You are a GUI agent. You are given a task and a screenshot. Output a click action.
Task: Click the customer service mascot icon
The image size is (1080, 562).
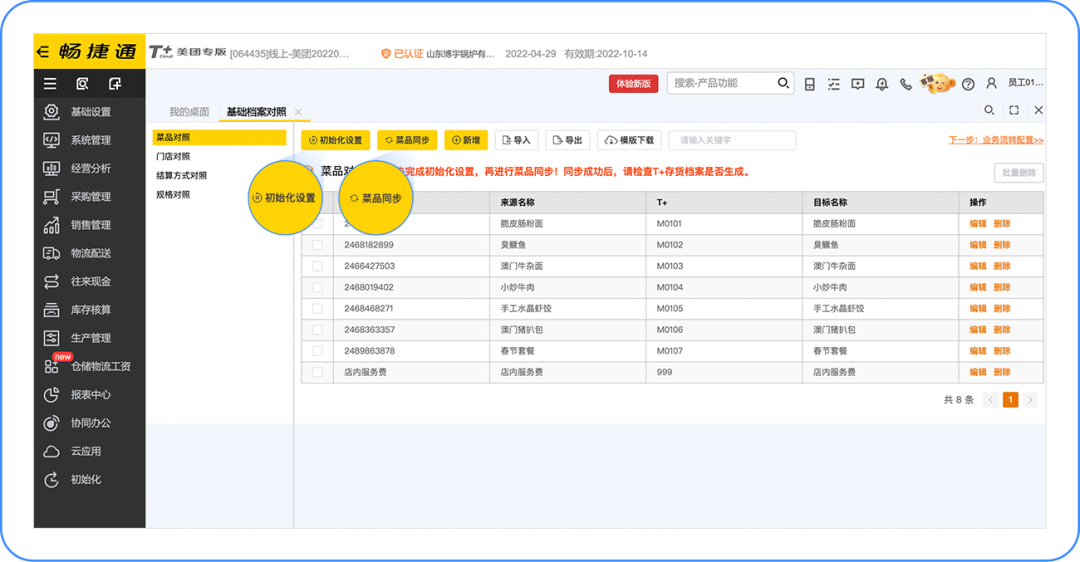(x=937, y=83)
